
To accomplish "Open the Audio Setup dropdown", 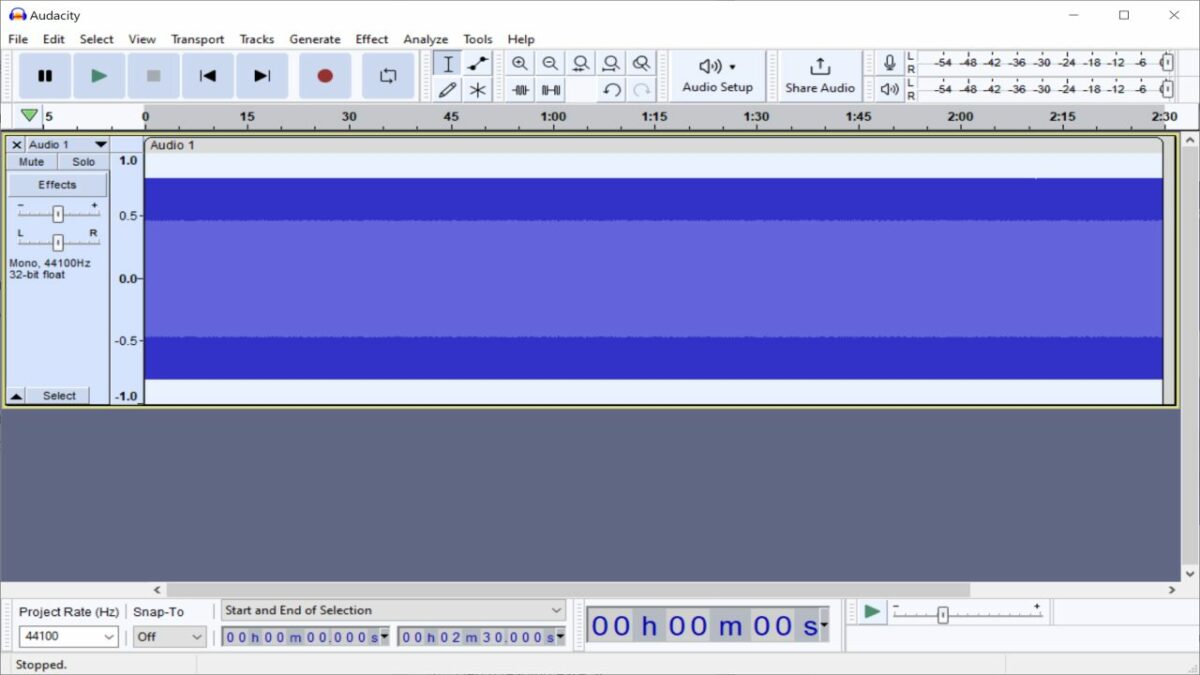I will [x=717, y=76].
